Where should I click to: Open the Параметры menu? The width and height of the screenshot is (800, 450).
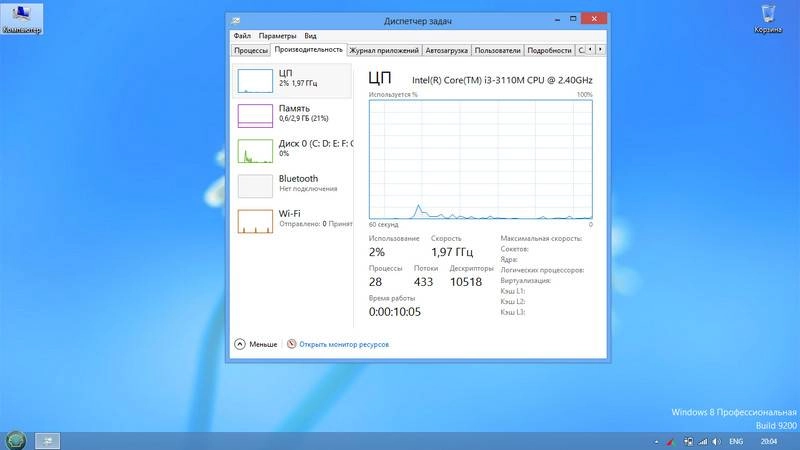[277, 36]
